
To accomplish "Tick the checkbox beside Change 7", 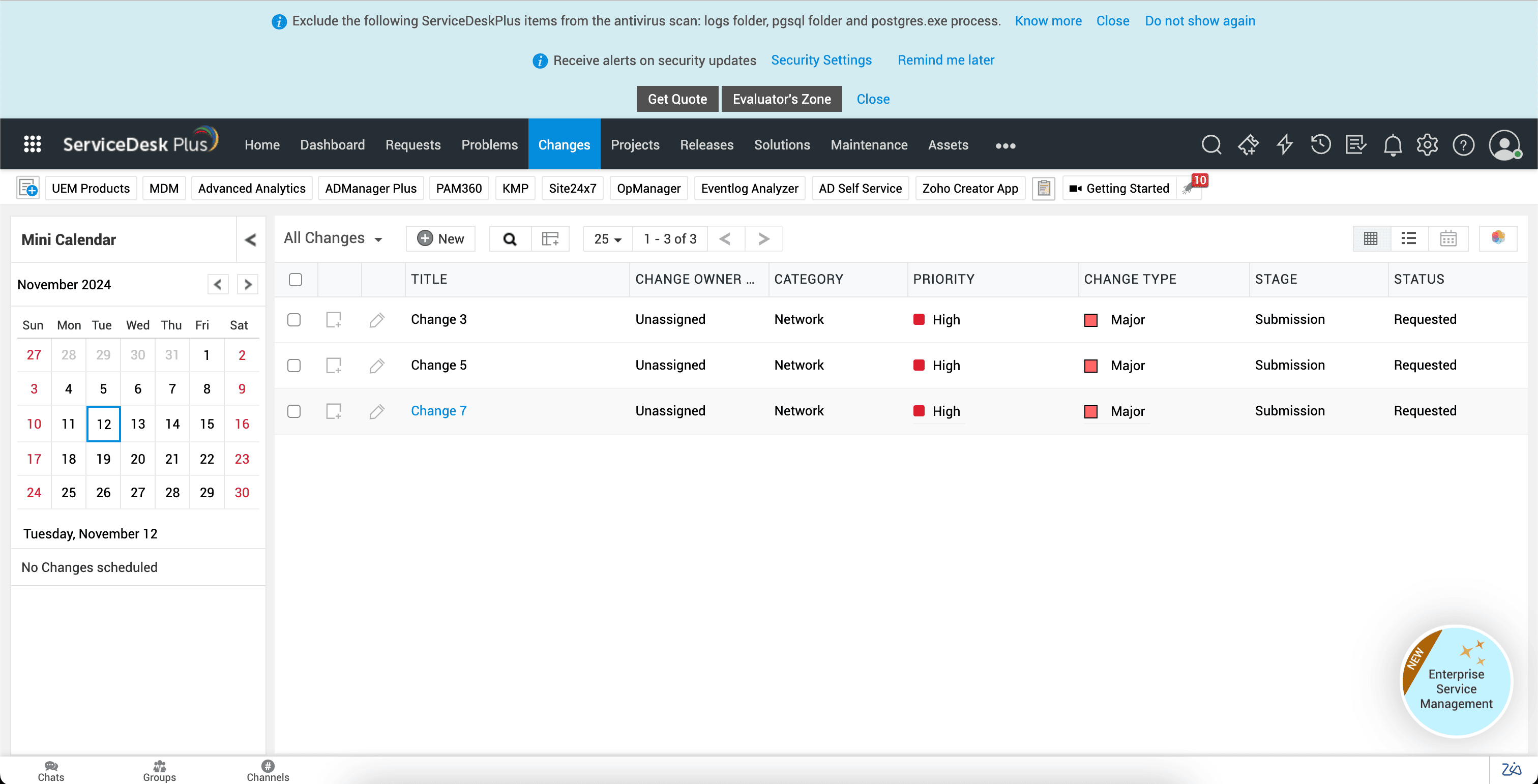I will (294, 411).
